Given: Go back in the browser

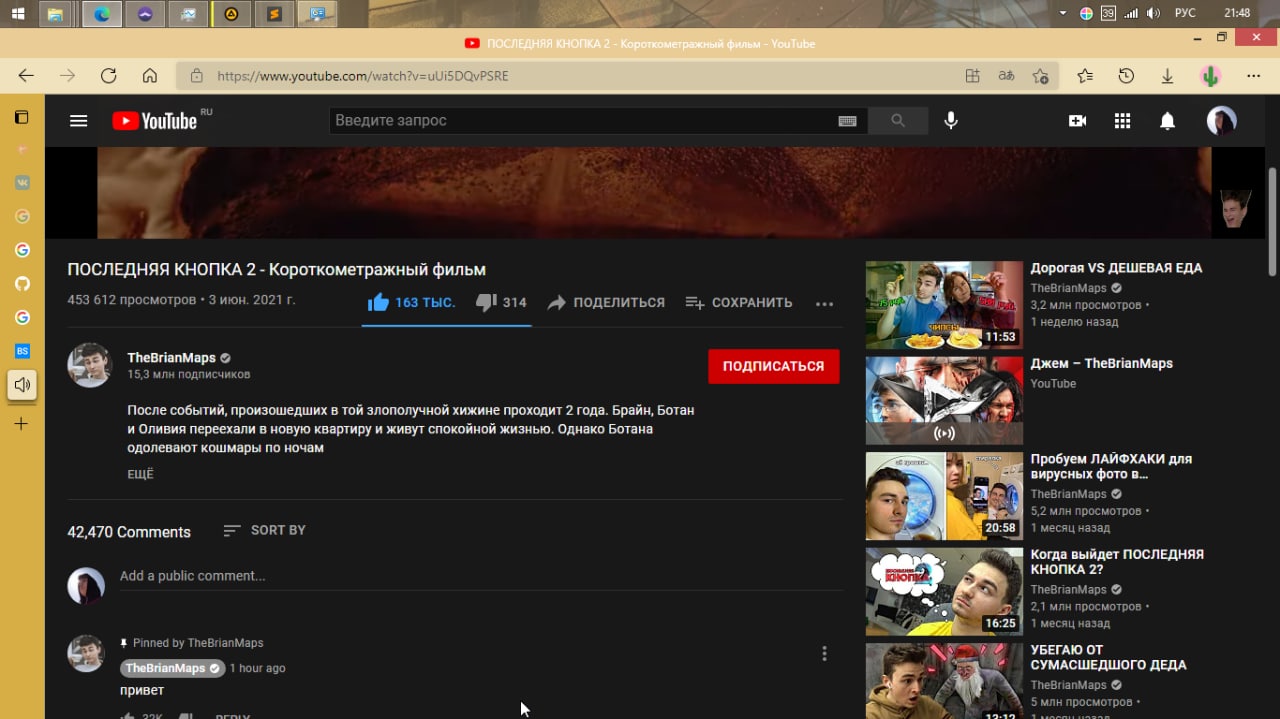Looking at the screenshot, I should (x=26, y=76).
